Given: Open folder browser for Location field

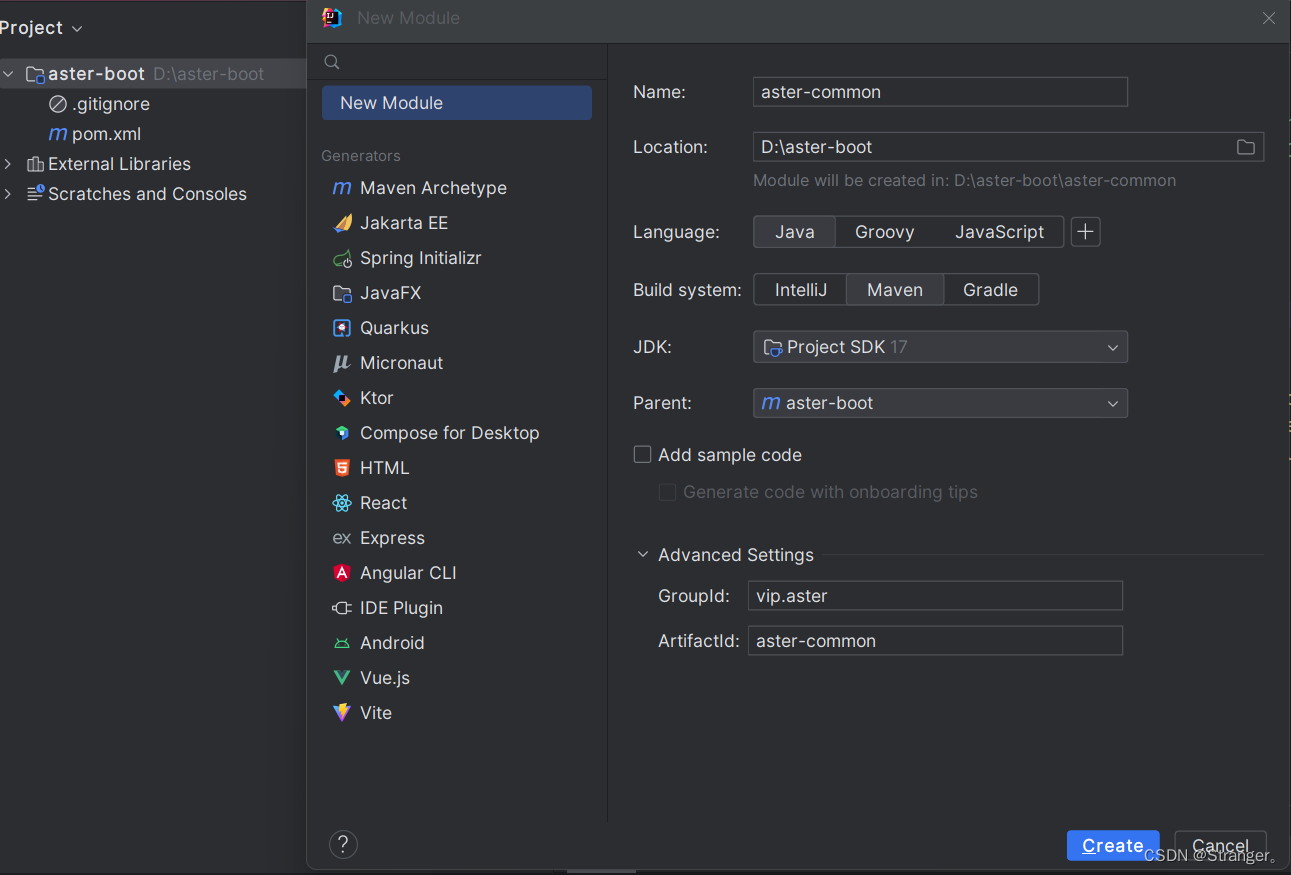Looking at the screenshot, I should click(x=1246, y=147).
